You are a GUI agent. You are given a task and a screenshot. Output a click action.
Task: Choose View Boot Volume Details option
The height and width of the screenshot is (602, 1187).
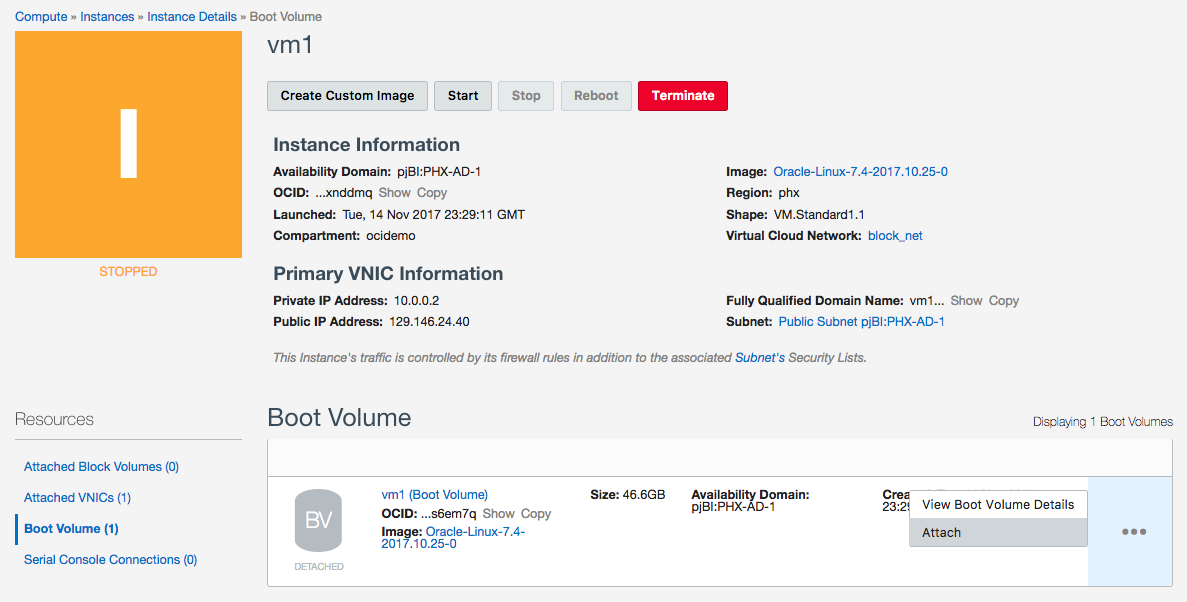[997, 505]
